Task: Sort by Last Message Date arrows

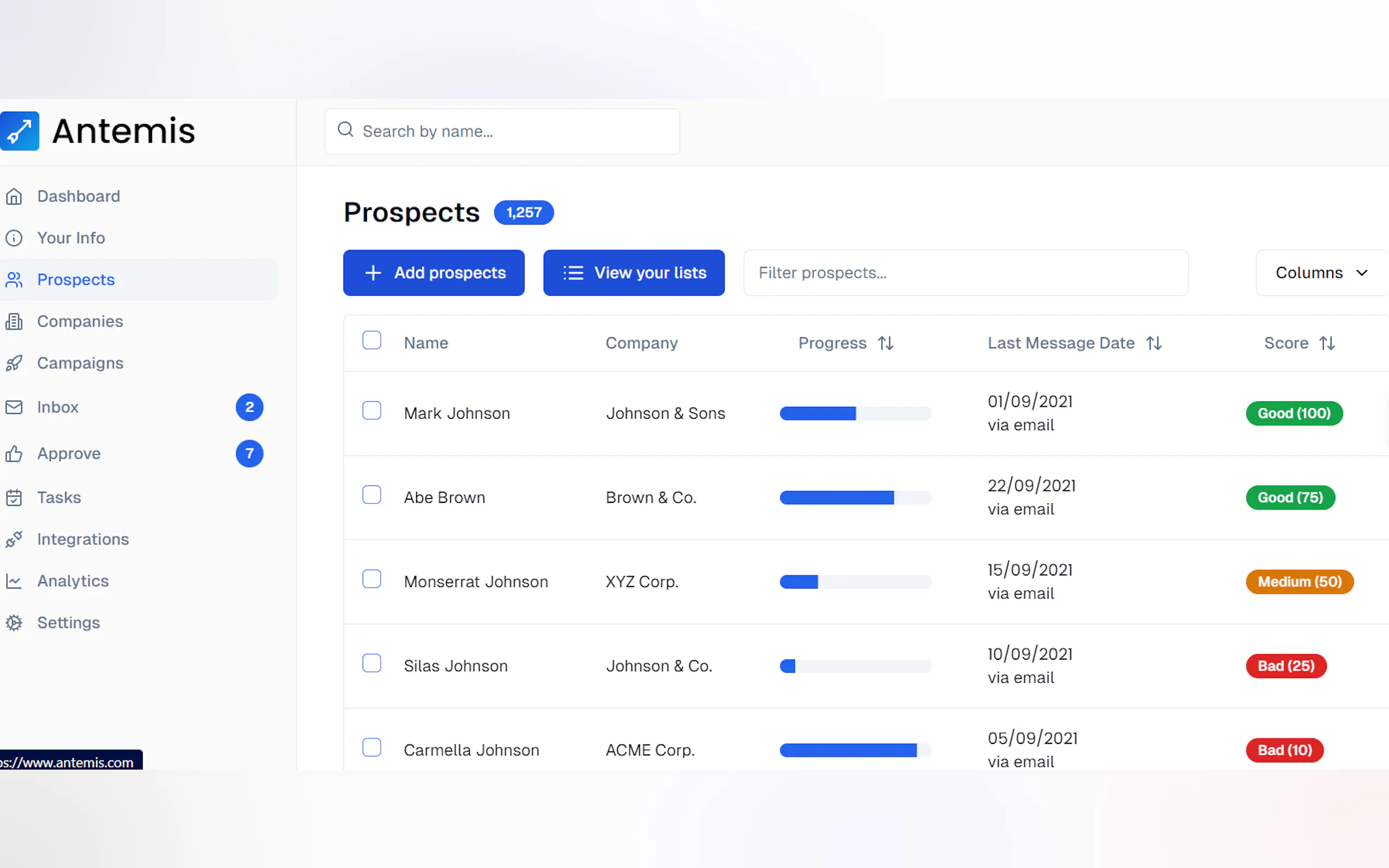Action: pos(1153,343)
